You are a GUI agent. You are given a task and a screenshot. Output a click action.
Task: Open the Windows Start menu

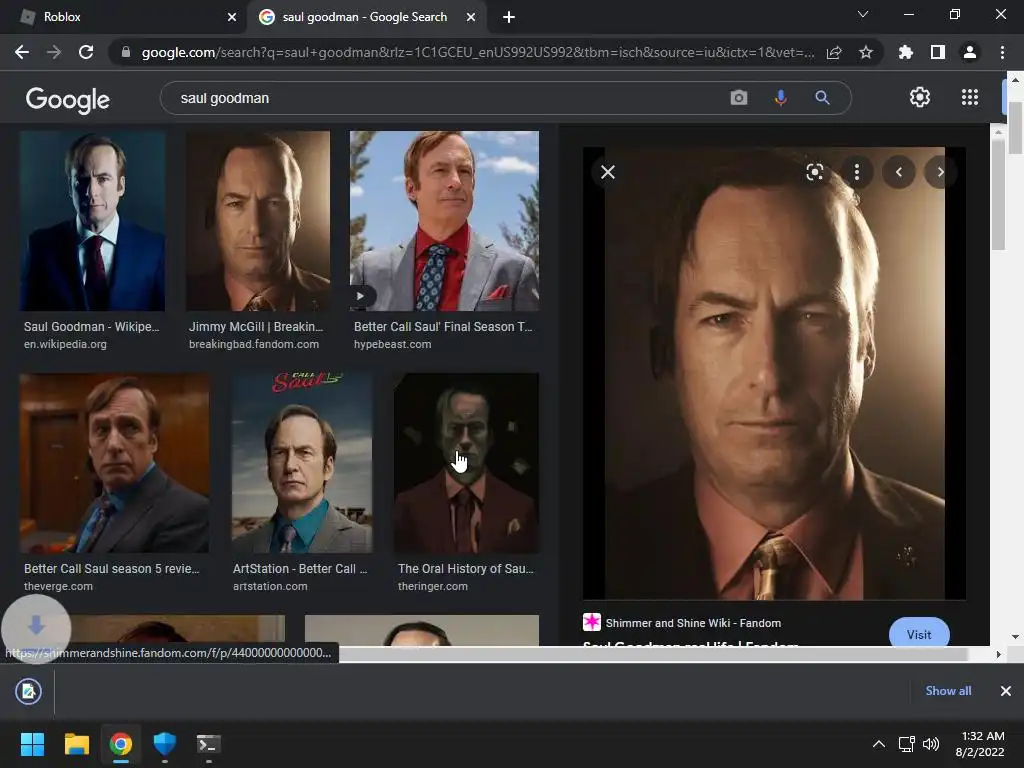[x=32, y=744]
